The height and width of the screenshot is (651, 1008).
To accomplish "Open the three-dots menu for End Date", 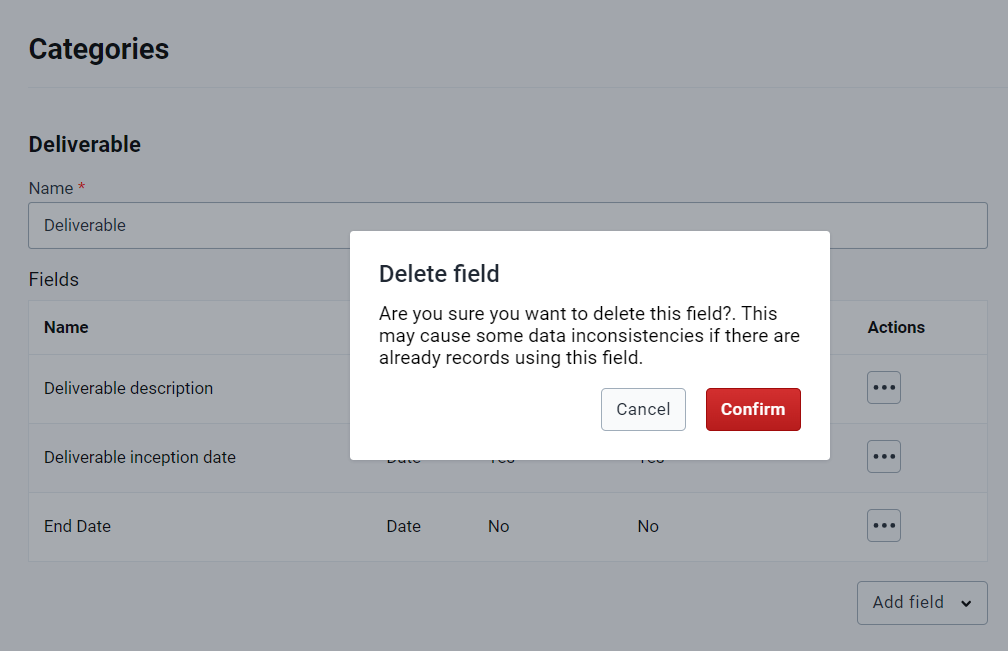I will pyautogui.click(x=883, y=526).
